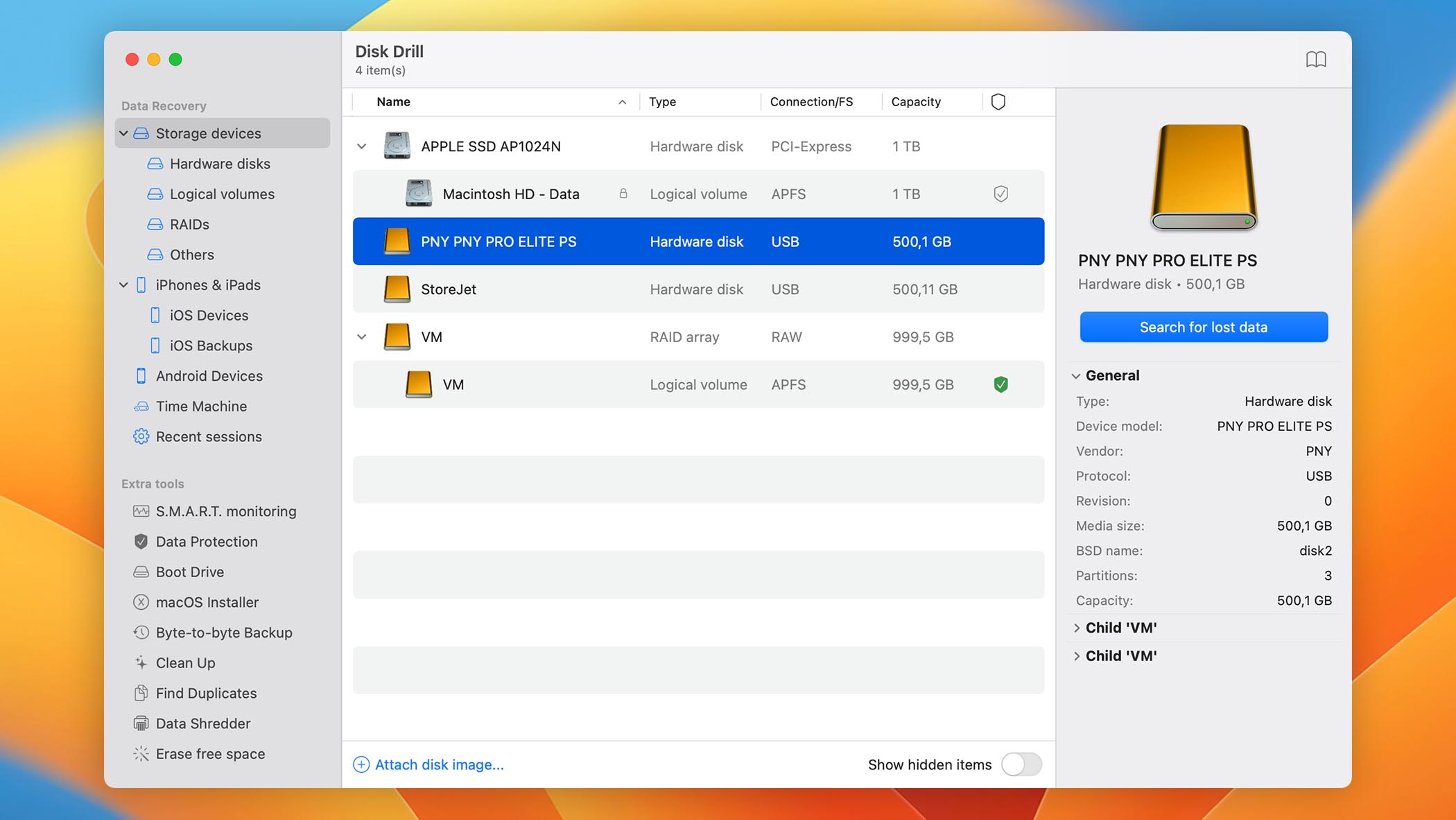Click RAID array type cell
Viewport: 1456px width, 820px height.
[684, 337]
